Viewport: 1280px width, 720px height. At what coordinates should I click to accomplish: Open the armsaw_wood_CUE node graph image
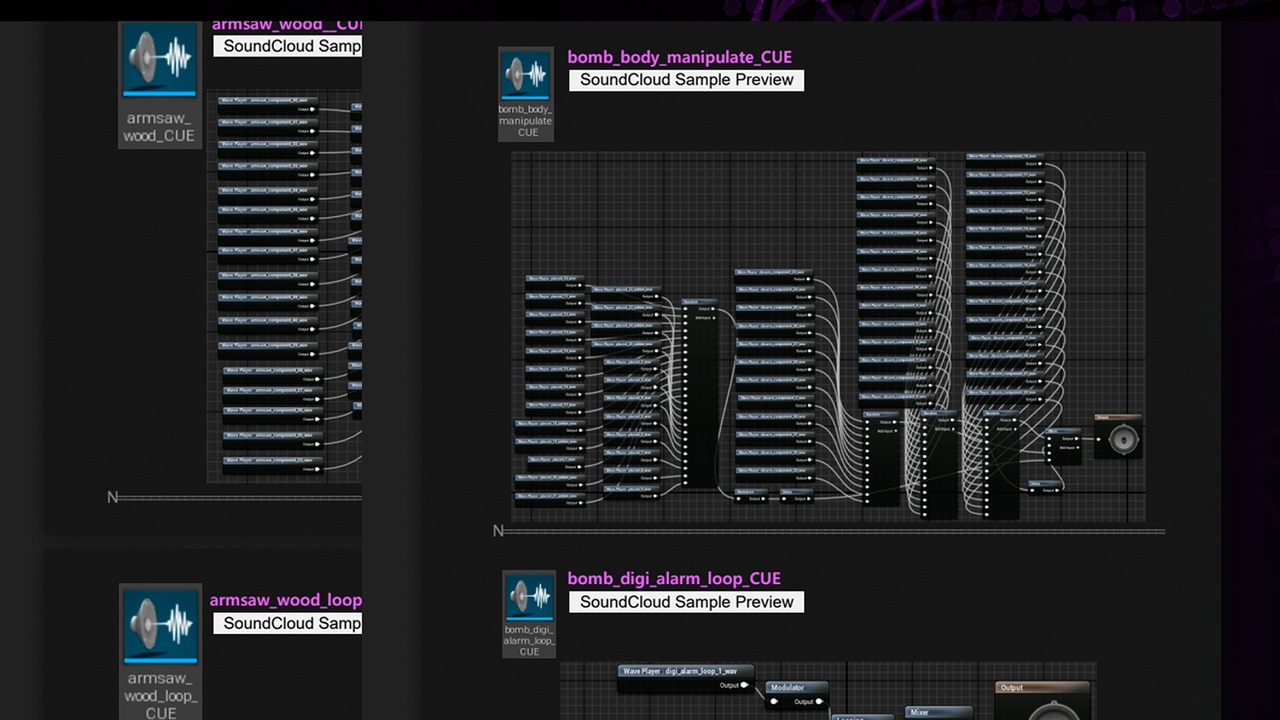(285, 288)
